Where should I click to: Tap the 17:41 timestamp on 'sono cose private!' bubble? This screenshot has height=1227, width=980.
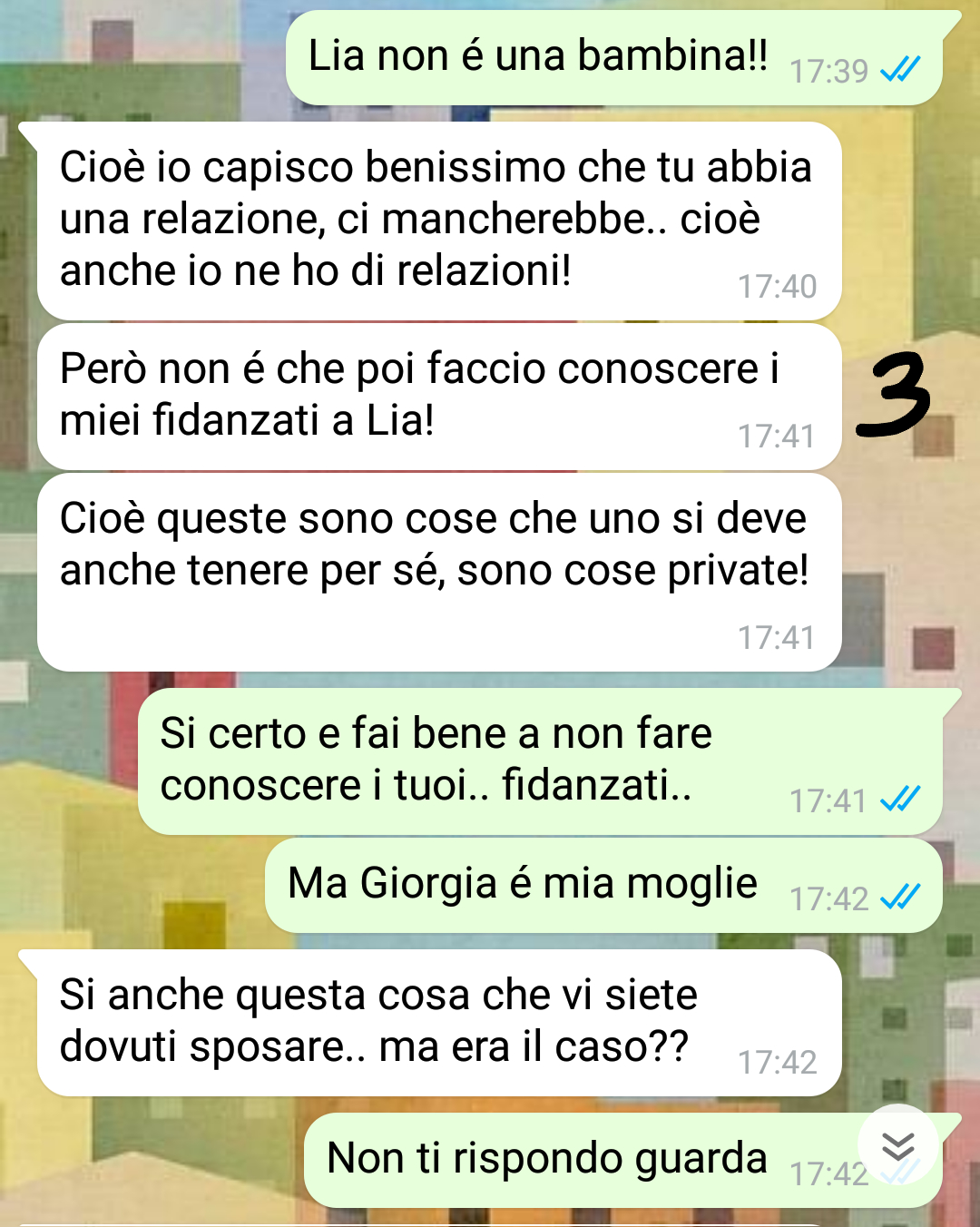tap(777, 638)
